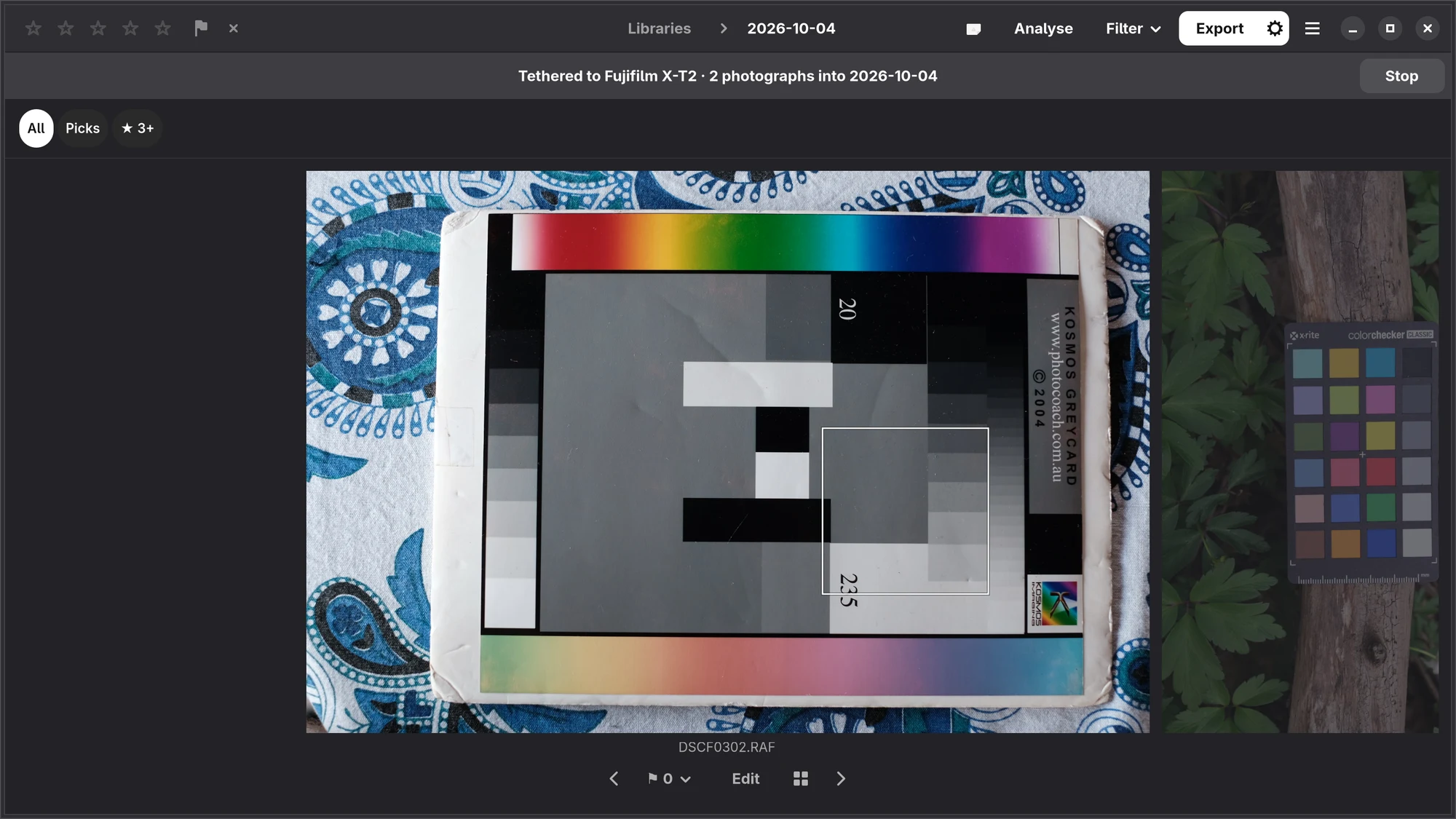Viewport: 1456px width, 819px height.
Task: Rate photo one star
Action: pos(33,28)
